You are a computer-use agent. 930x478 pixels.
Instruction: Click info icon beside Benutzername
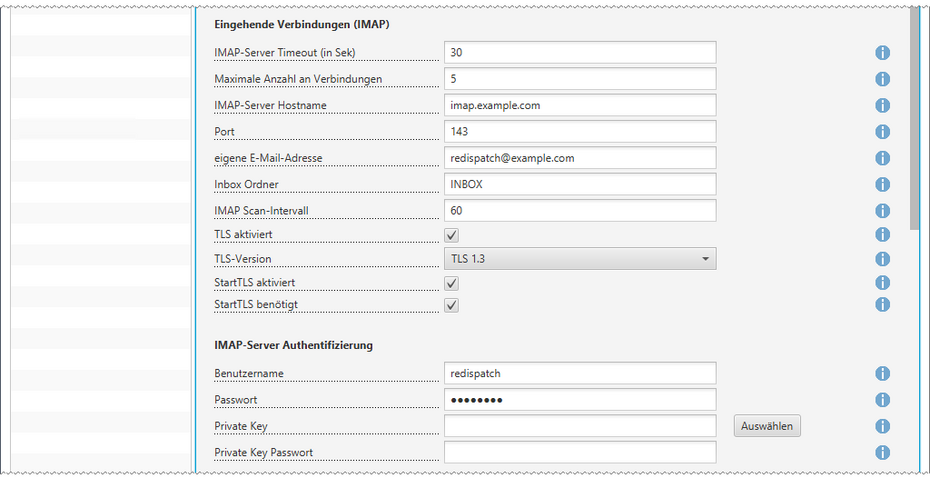click(883, 374)
